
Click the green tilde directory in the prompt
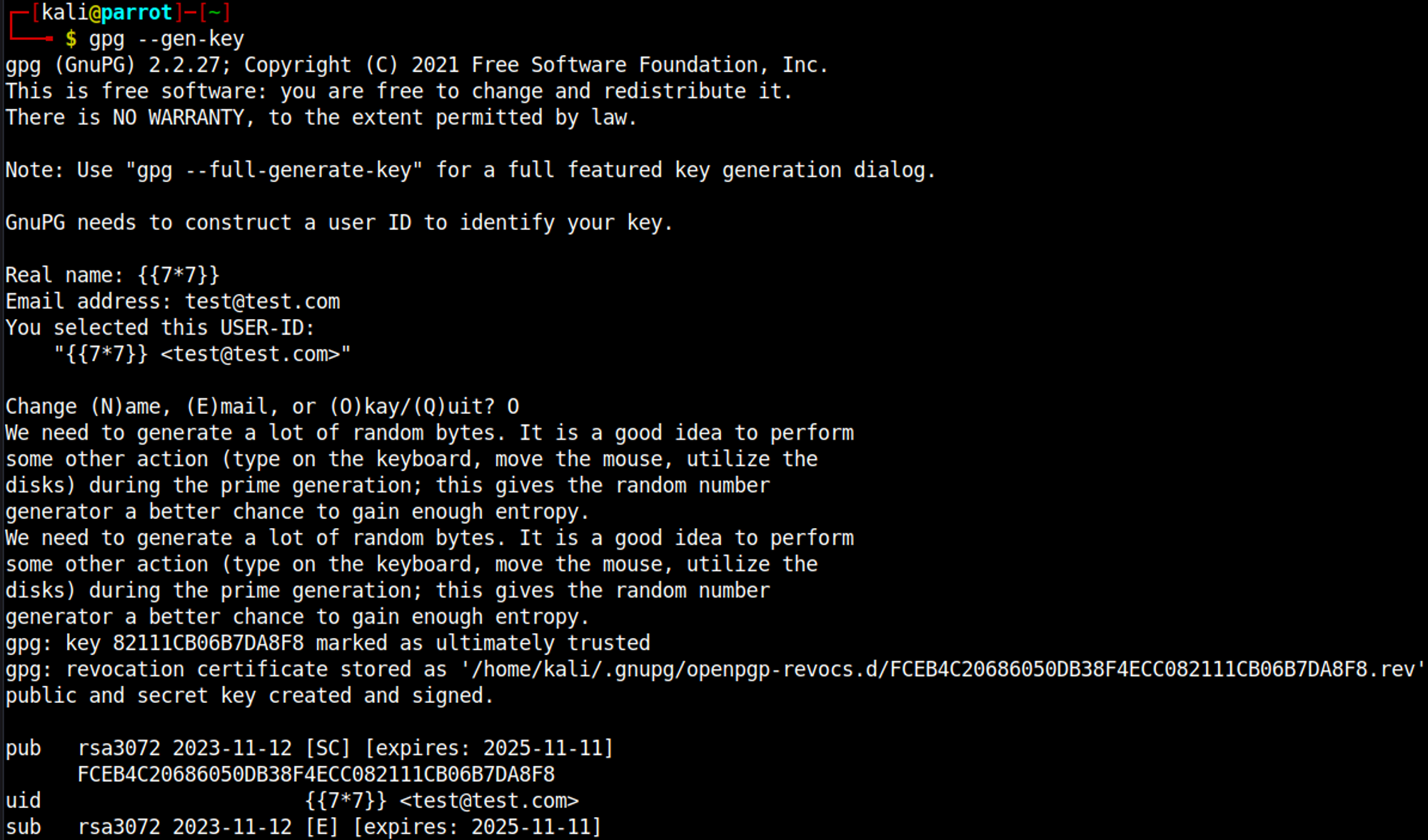tap(213, 12)
